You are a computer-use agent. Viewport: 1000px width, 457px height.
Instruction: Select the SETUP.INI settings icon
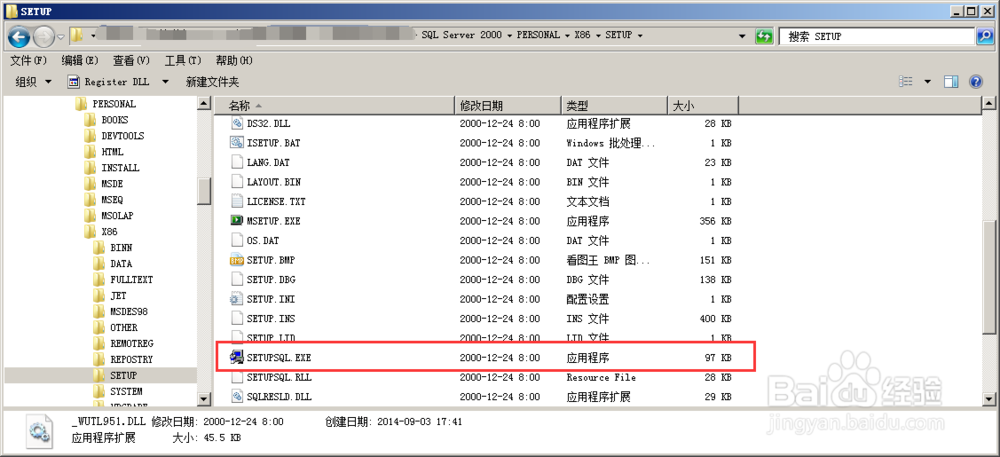pos(237,299)
